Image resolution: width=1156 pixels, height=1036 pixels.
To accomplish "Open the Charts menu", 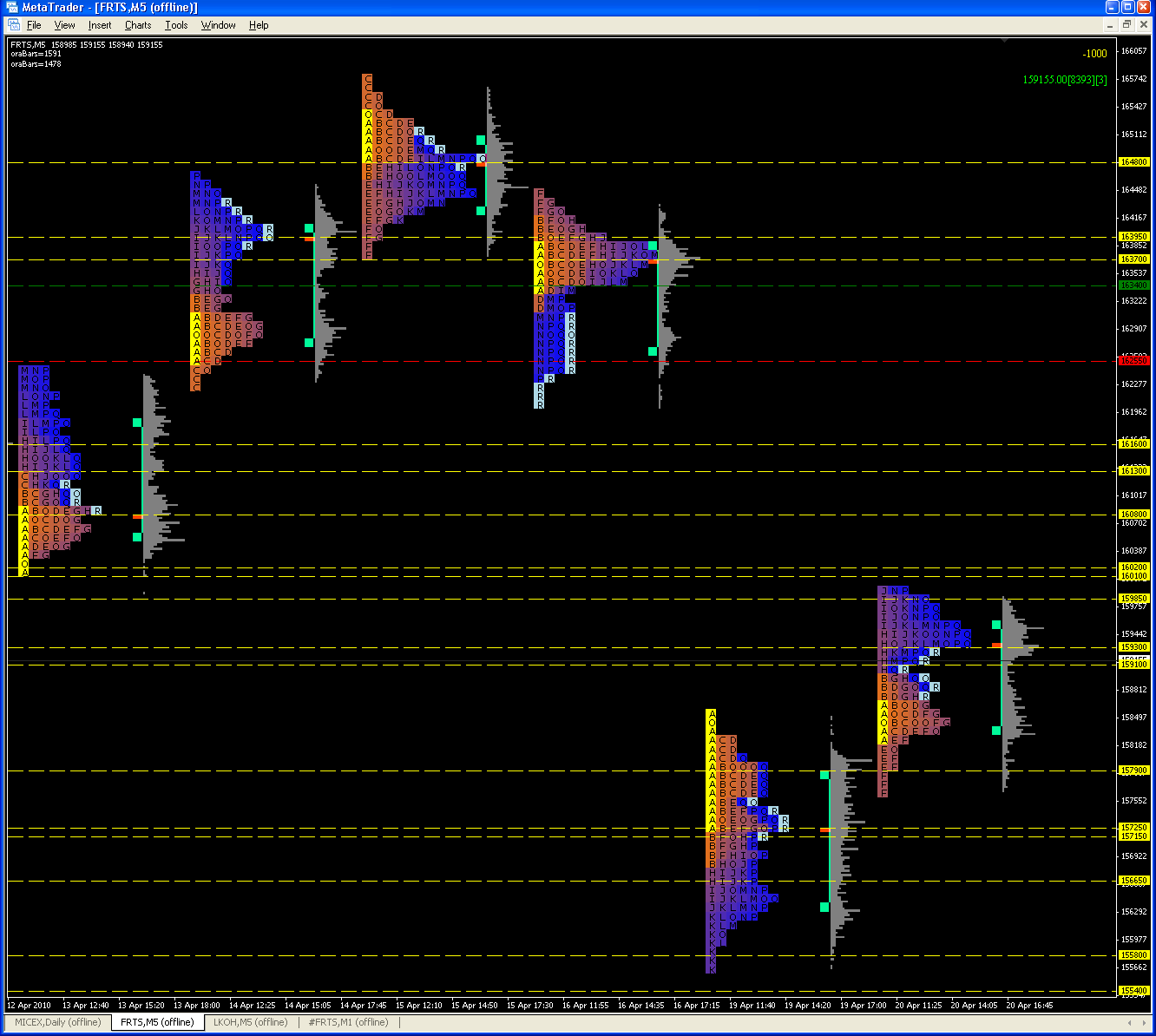I will [138, 25].
